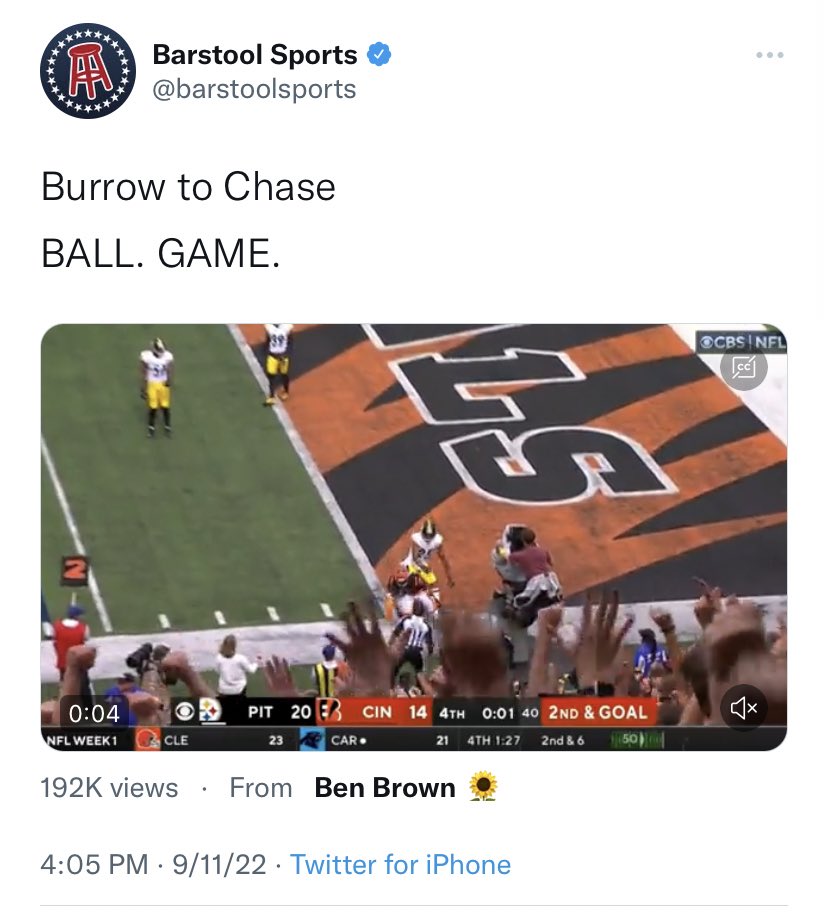Screen dimensions: 828x920
Task: Open Ben Brown's profile from video credit
Action: click(x=385, y=787)
